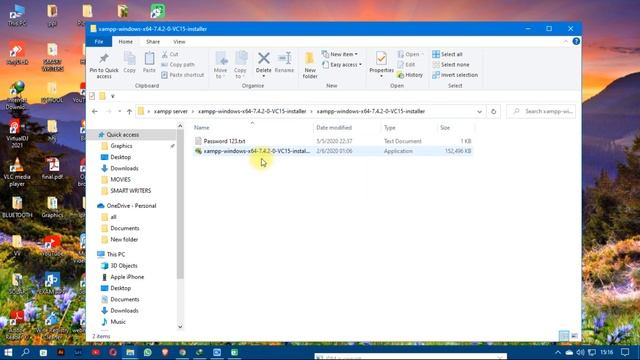Open recent locations dropdown arrow
Screen dimensions: 640x360
click(x=120, y=111)
